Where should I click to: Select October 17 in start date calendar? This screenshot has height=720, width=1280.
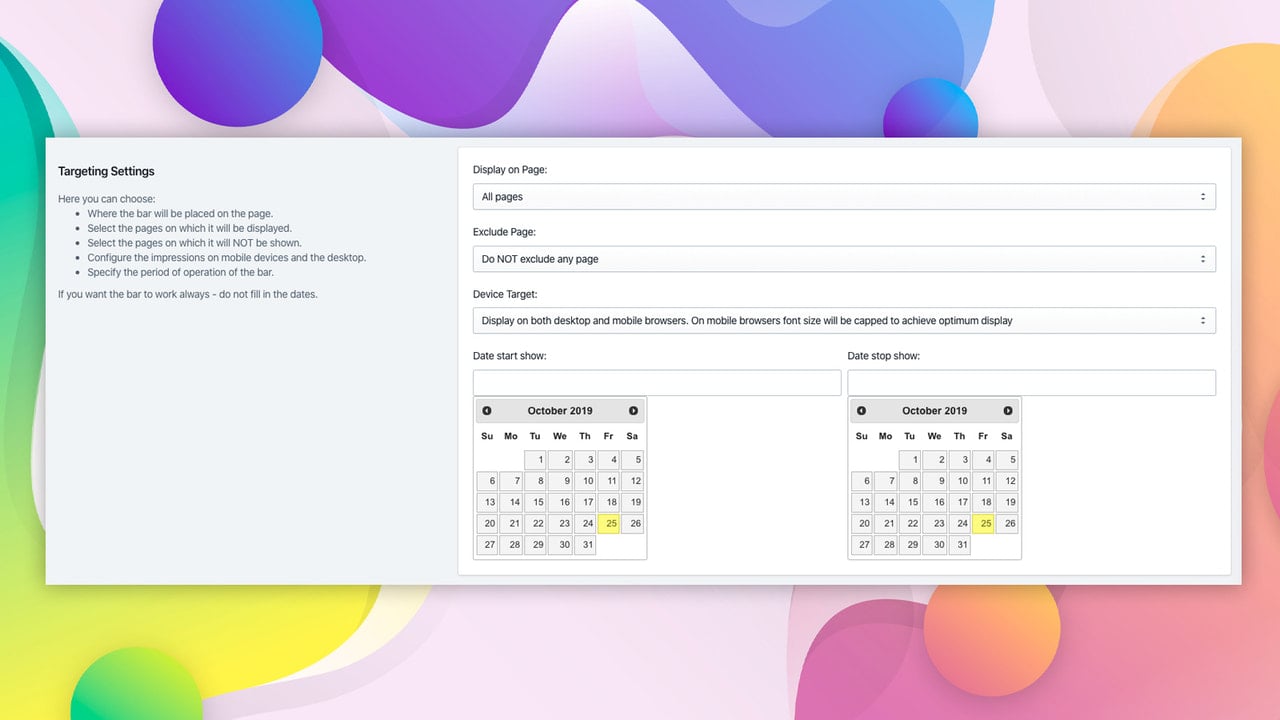pyautogui.click(x=584, y=502)
